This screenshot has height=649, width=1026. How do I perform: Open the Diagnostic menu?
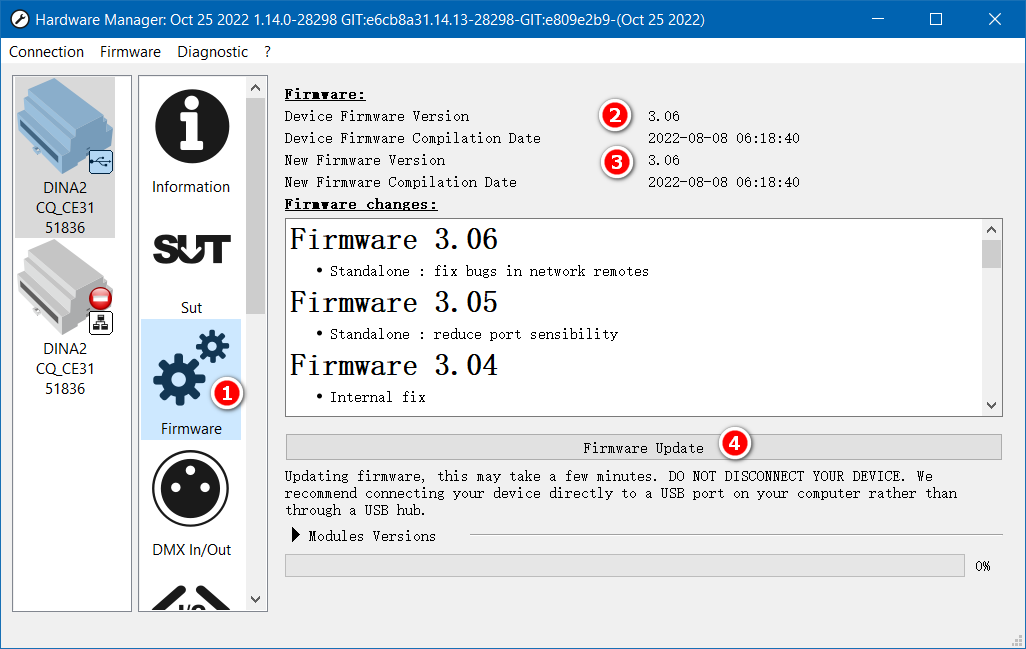click(213, 52)
